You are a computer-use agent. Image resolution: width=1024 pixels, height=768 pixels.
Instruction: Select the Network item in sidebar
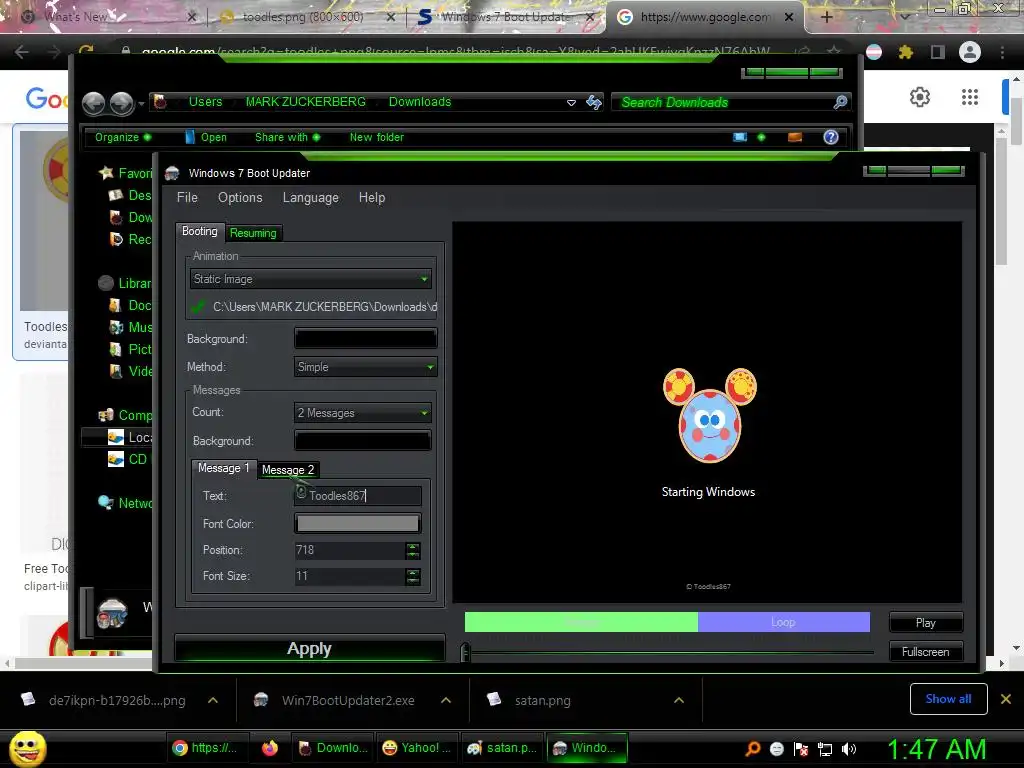coord(127,503)
